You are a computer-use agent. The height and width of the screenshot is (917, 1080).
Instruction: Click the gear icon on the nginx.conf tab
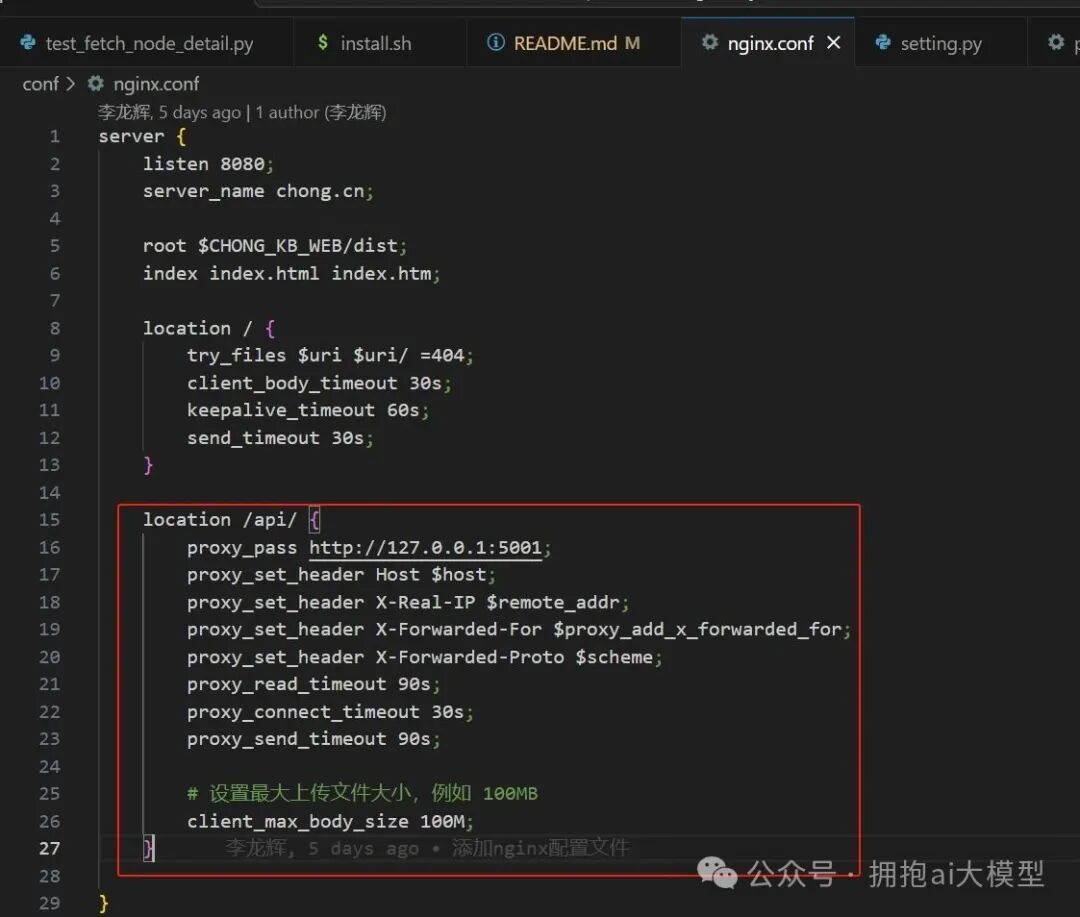708,43
